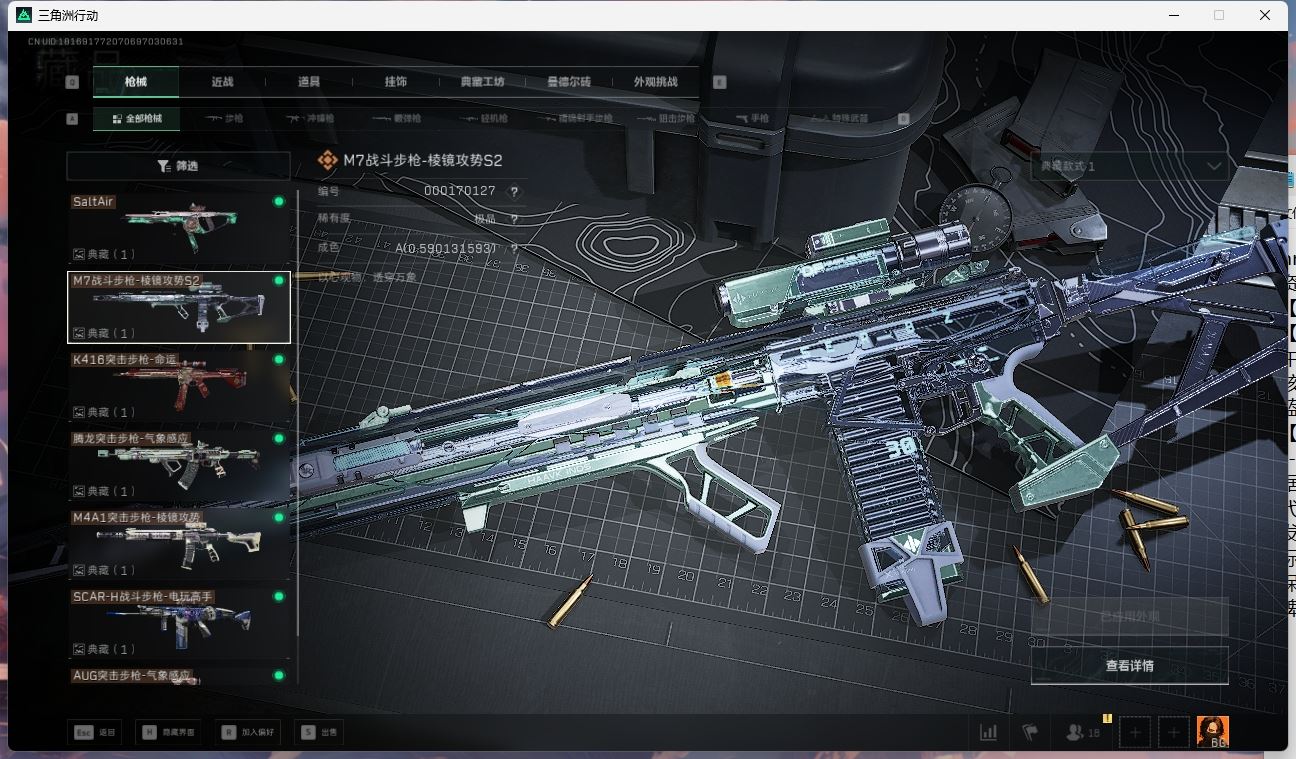Screen dimensions: 1296x759
Task: Open the 典藏工坊 tab
Action: [484, 82]
